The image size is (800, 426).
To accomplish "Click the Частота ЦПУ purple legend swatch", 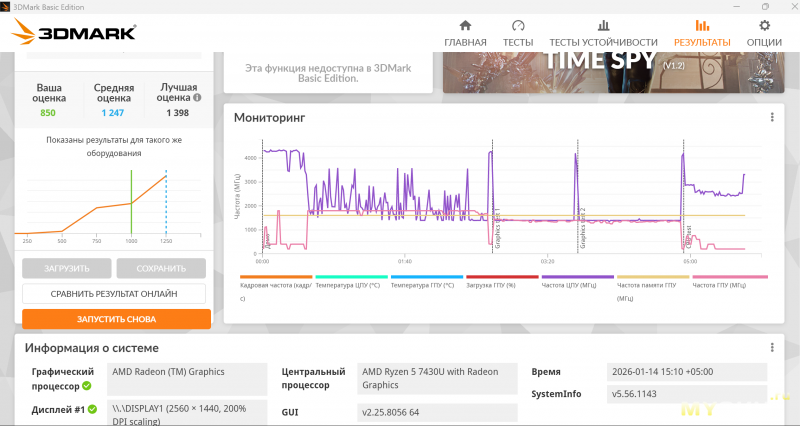I will 578,277.
